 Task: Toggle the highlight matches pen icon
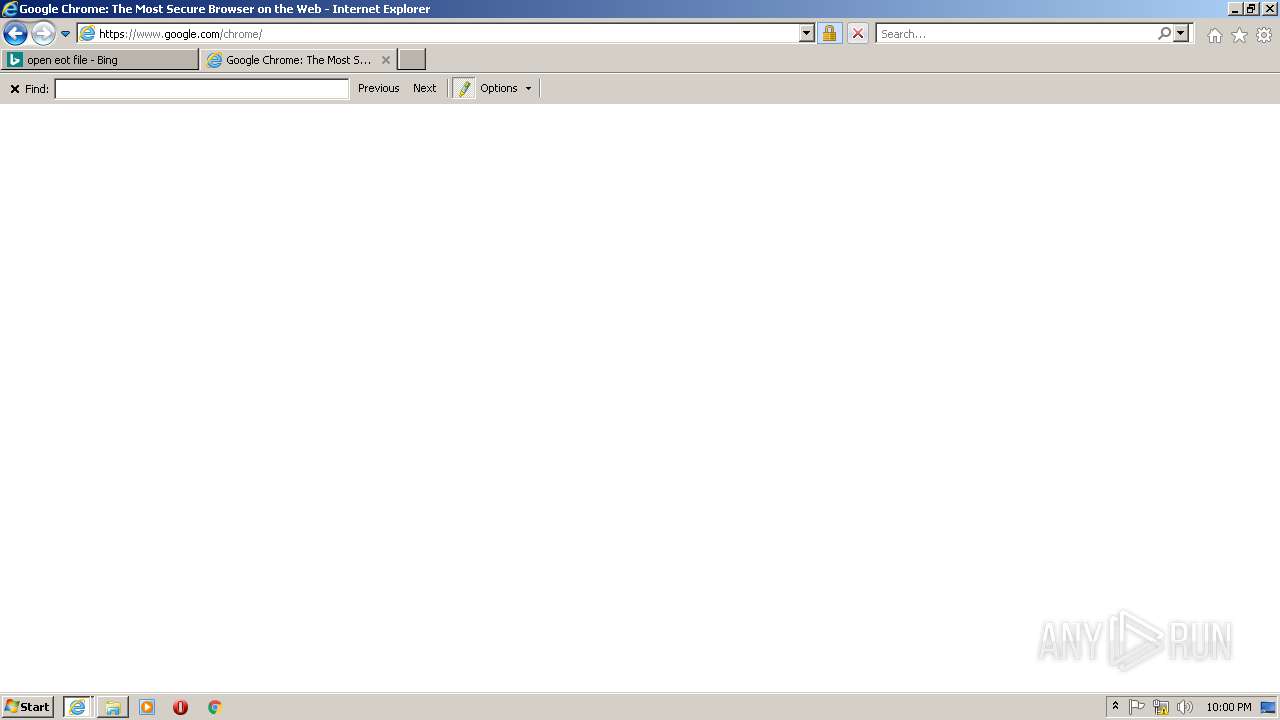coord(464,88)
